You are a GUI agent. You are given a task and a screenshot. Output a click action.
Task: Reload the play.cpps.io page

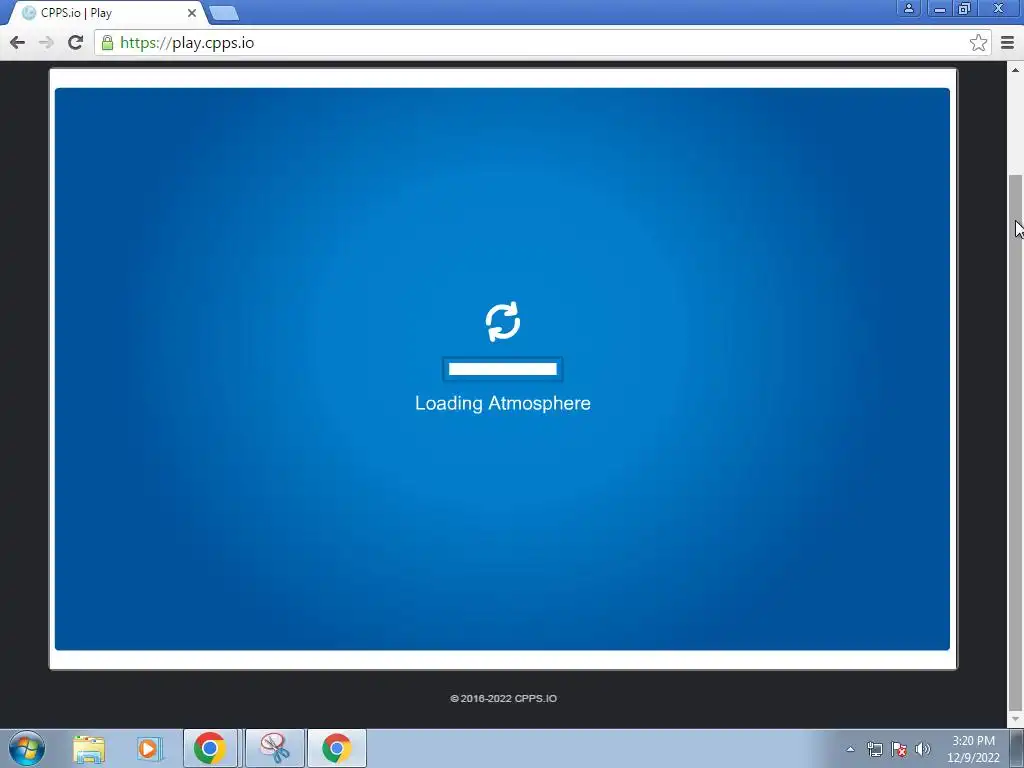76,43
